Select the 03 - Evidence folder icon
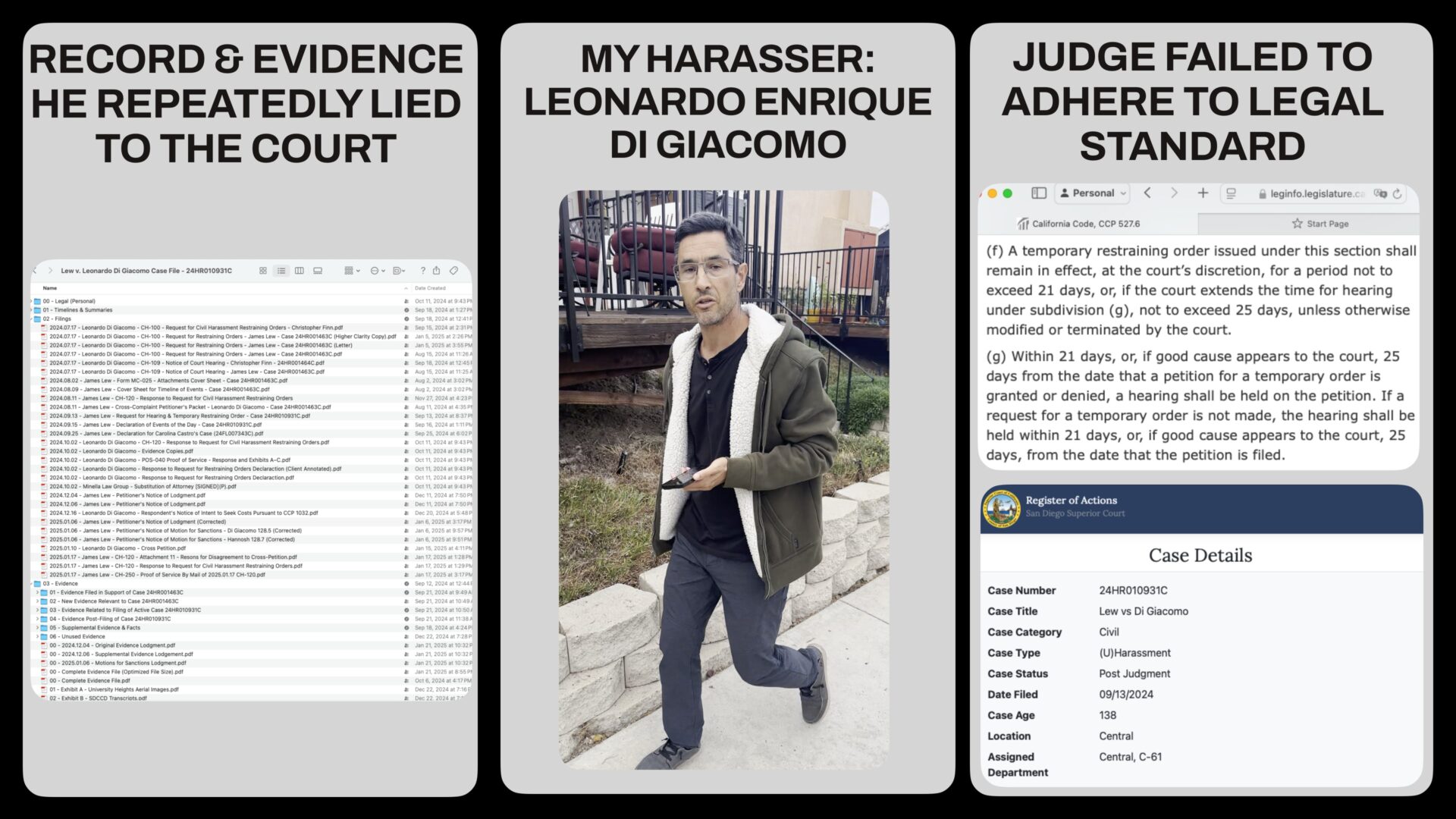The width and height of the screenshot is (1456, 819). (38, 584)
